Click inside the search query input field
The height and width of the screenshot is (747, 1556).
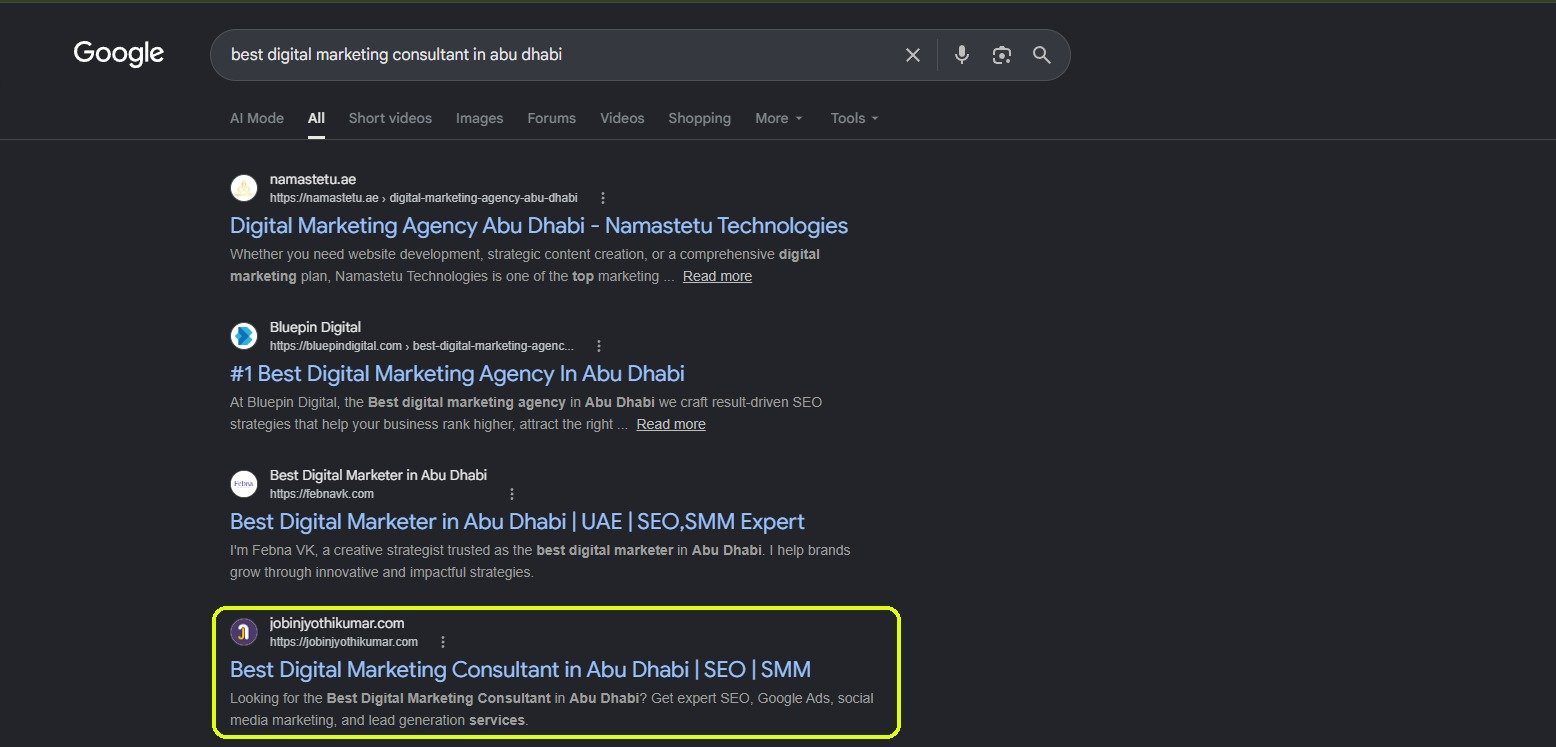click(560, 55)
